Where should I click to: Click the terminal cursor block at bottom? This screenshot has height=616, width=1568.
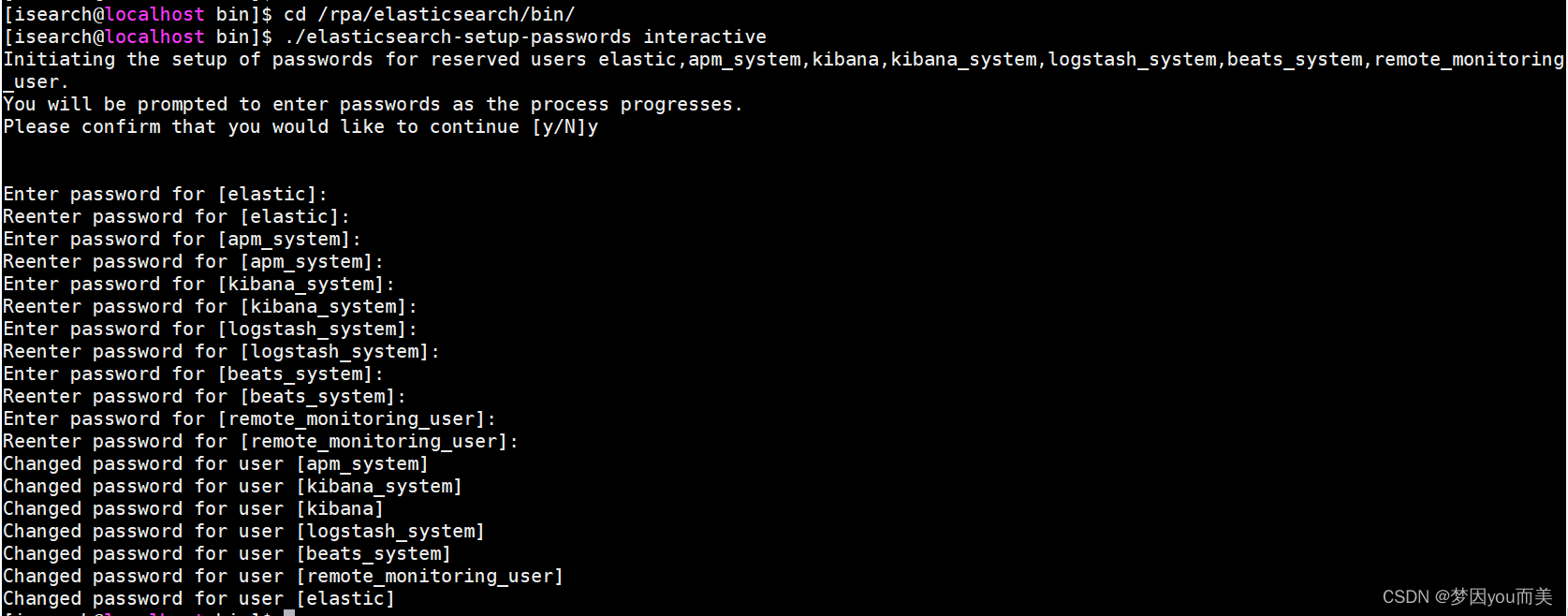point(289,613)
